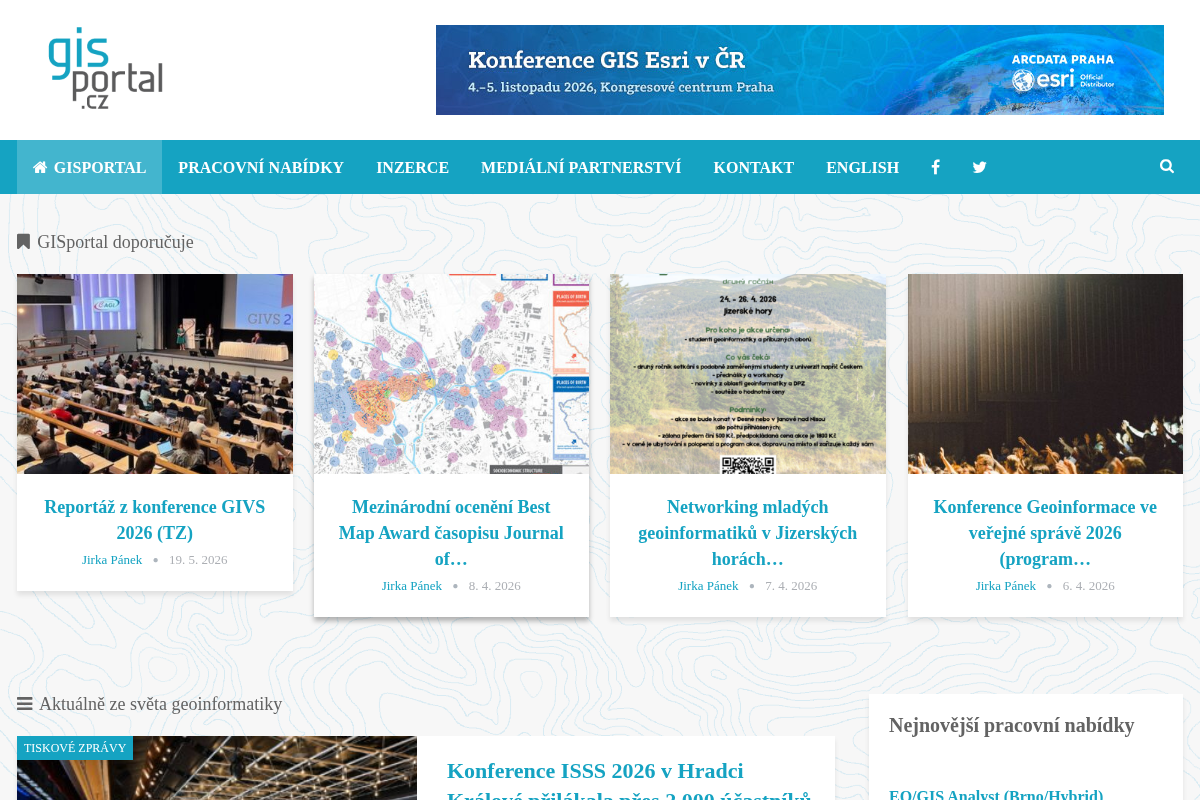
Task: Open author Jirka Pánek under GIVS article
Action: pyautogui.click(x=112, y=560)
